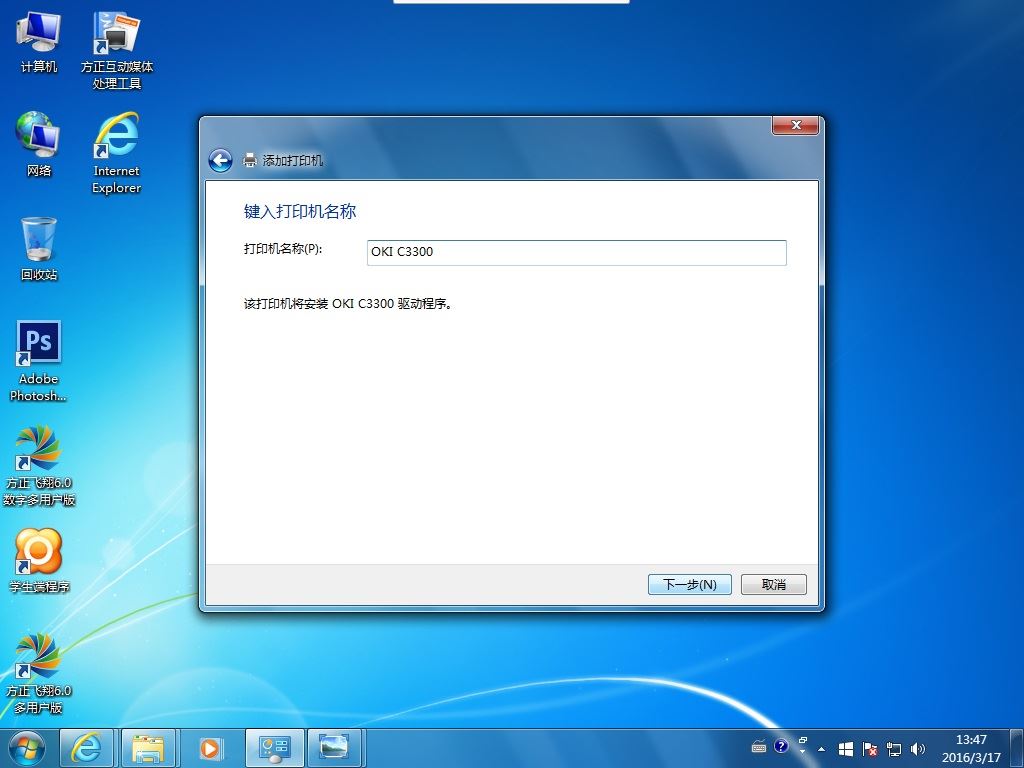The width and height of the screenshot is (1024, 768).
Task: Close the 添加打印机 dialog with the red X
Action: point(795,125)
